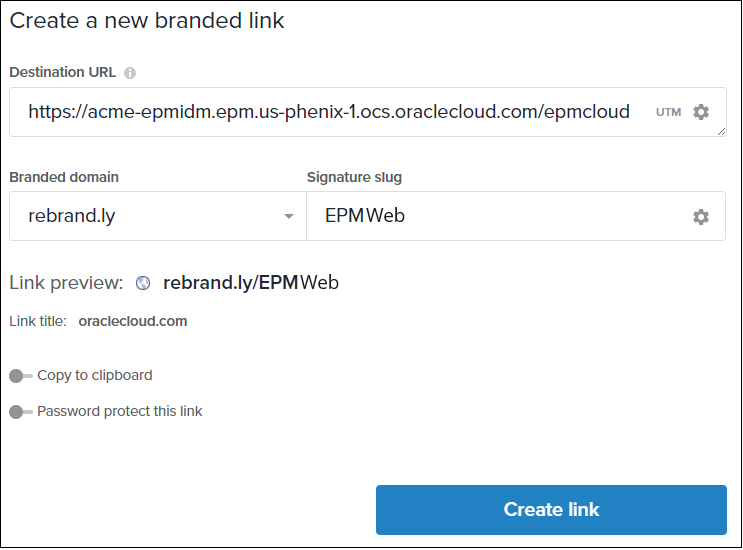Click the Create a new branded link heading
The height and width of the screenshot is (550, 743).
click(x=147, y=21)
